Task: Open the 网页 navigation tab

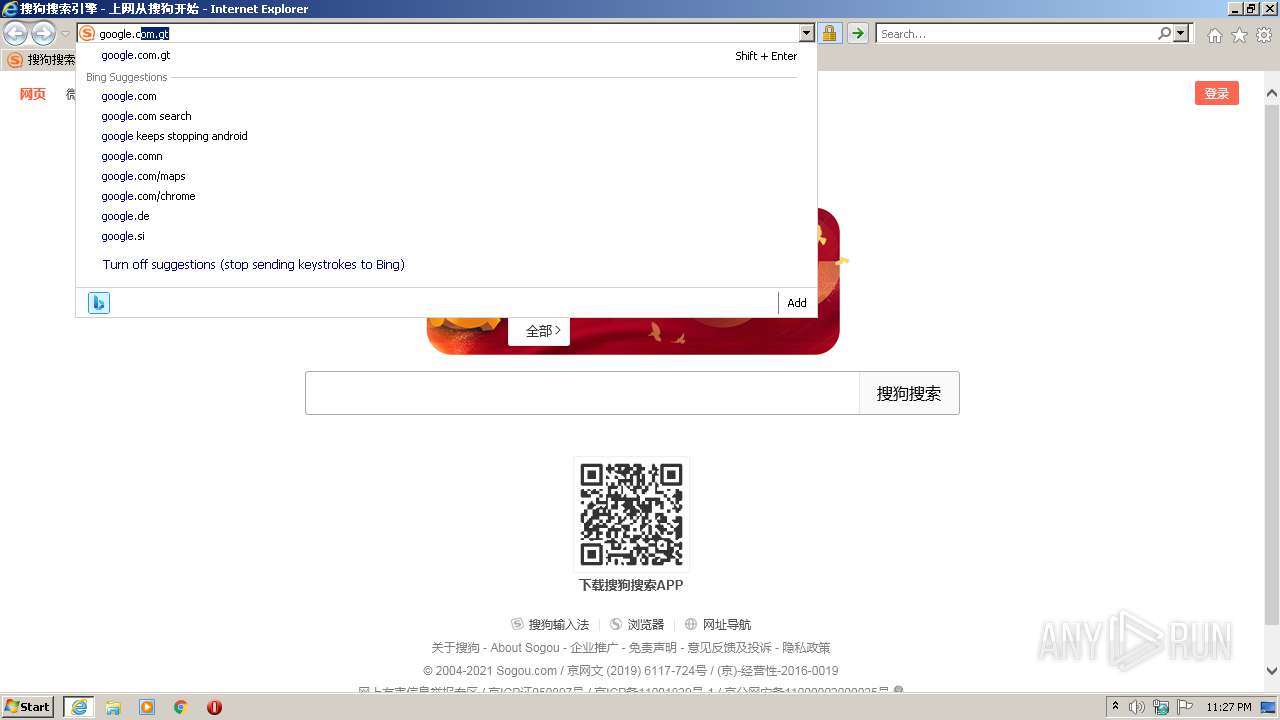Action: pyautogui.click(x=33, y=94)
